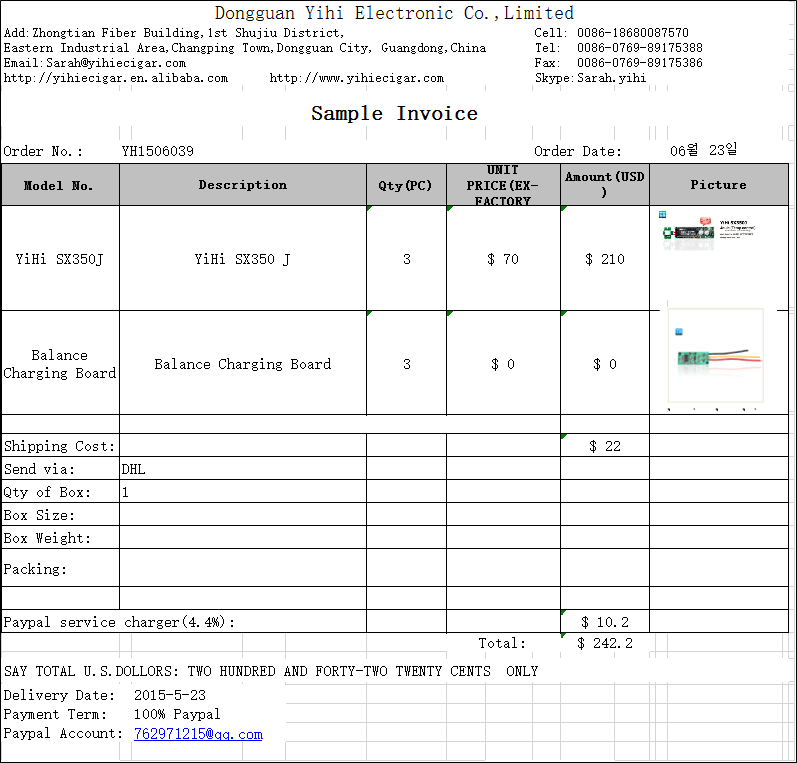This screenshot has width=797, height=763.
Task: Click the 'UNIT PRICE(EX-FACTORY' column header
Action: tap(503, 185)
